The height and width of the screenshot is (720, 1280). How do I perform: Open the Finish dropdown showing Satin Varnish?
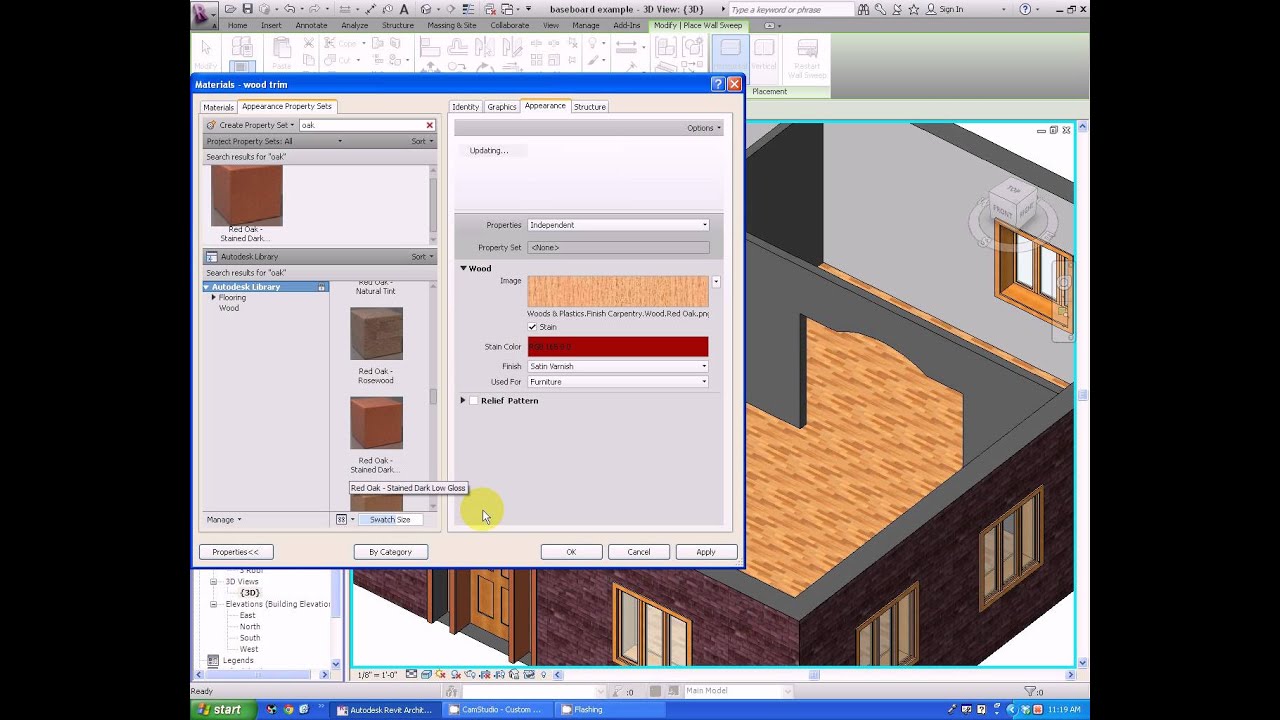pos(618,366)
